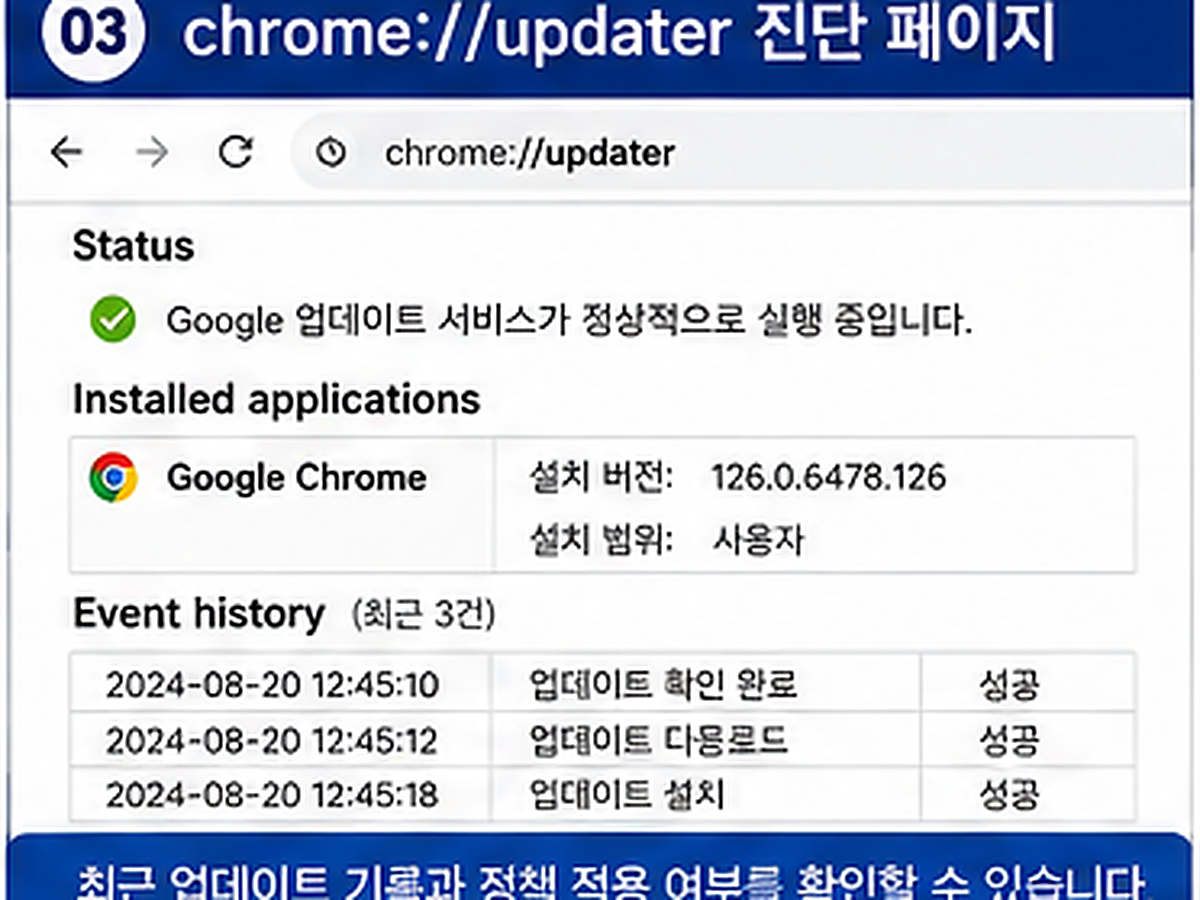Click the browser forward arrow
1200x900 pixels.
click(x=152, y=153)
